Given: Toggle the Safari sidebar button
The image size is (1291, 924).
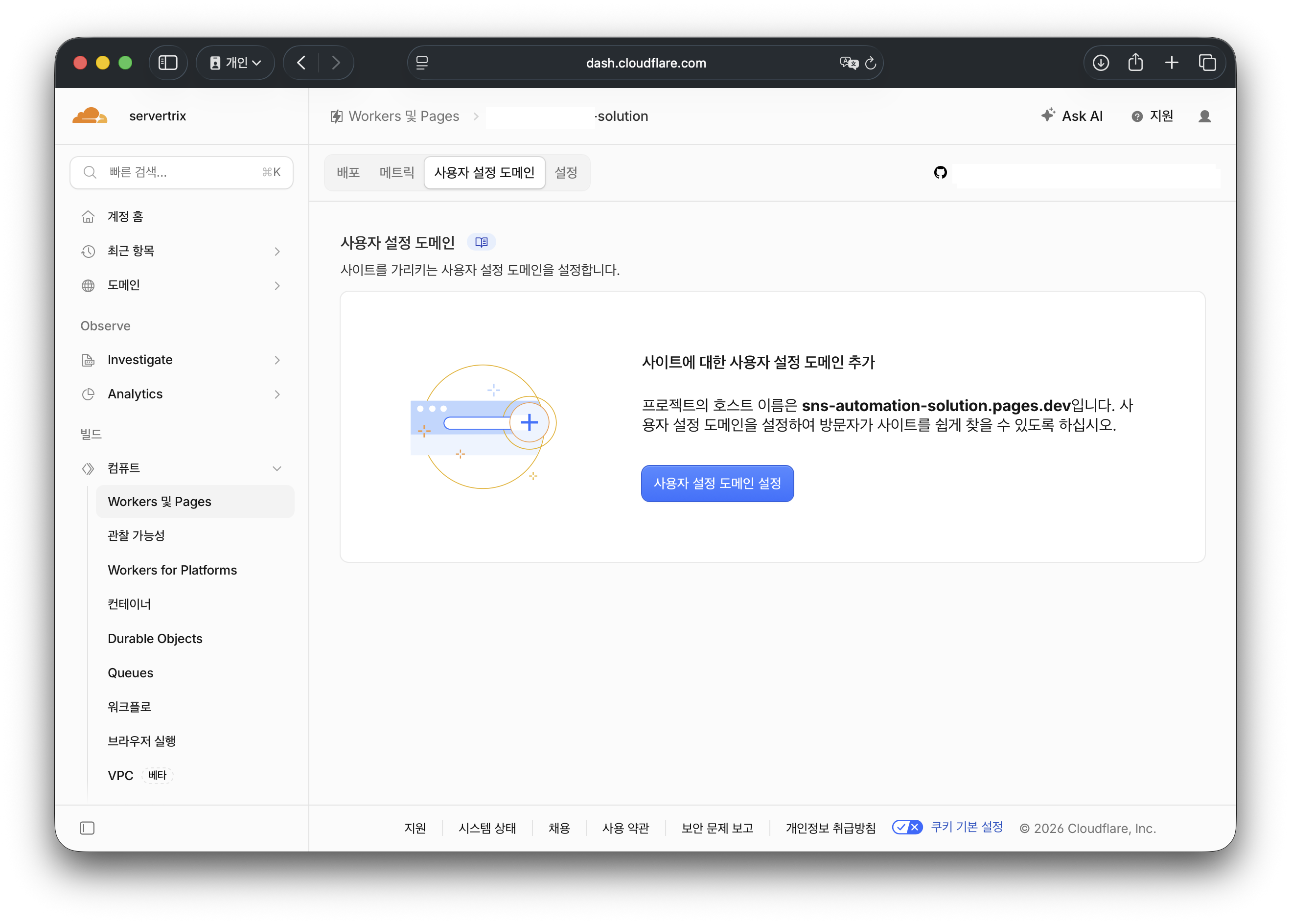Looking at the screenshot, I should click(168, 63).
